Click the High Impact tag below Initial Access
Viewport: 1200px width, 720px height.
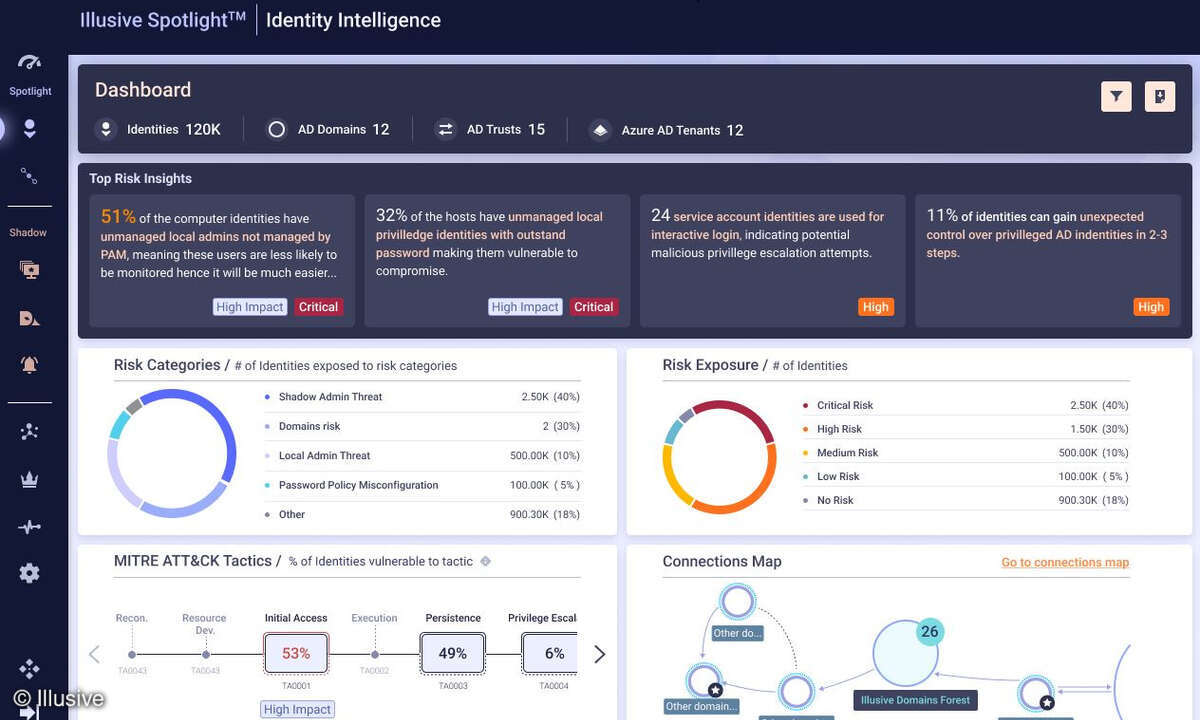coord(297,709)
